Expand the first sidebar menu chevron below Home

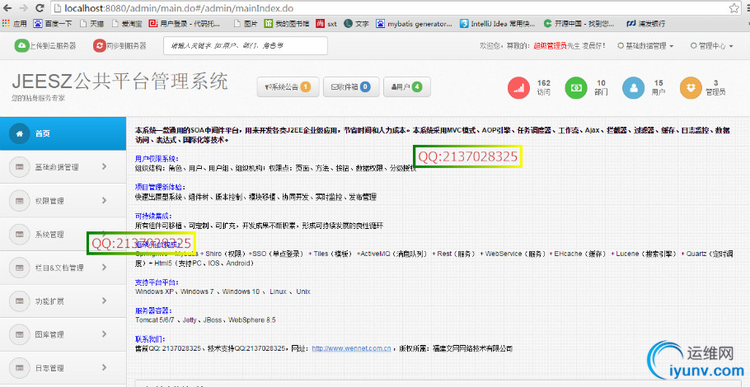click(104, 166)
